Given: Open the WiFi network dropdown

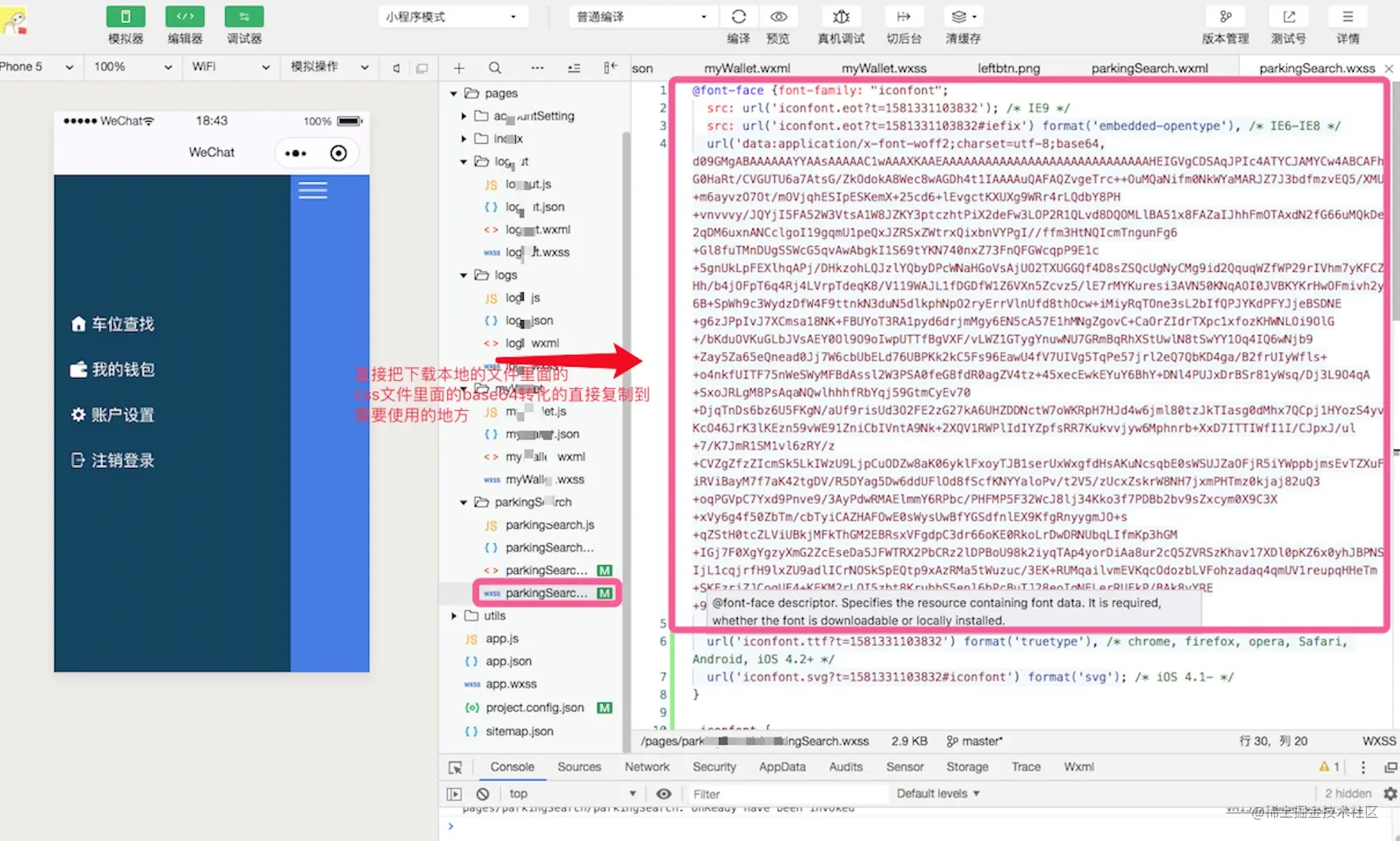Looking at the screenshot, I should coord(231,67).
